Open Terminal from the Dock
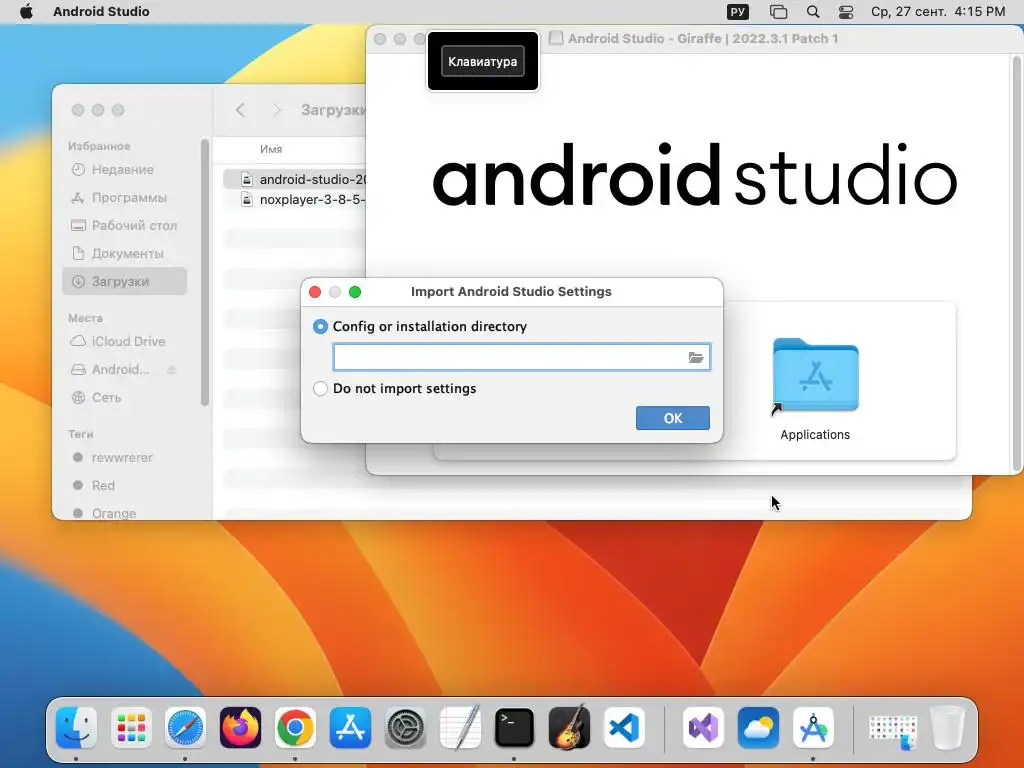 coord(514,728)
